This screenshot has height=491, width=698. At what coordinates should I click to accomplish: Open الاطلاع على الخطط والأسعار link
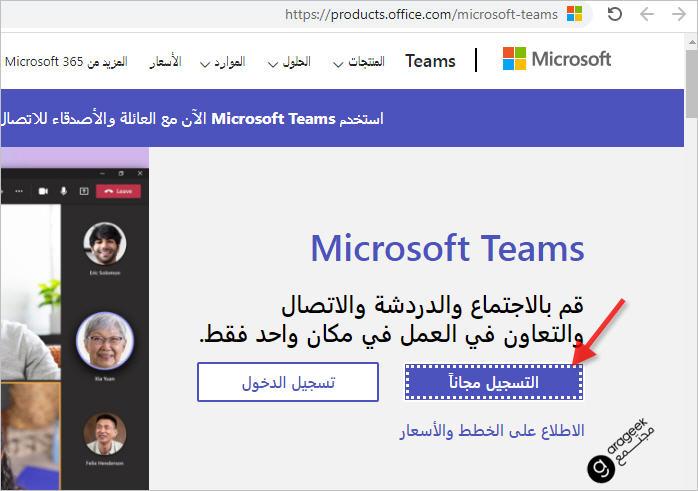coord(492,430)
